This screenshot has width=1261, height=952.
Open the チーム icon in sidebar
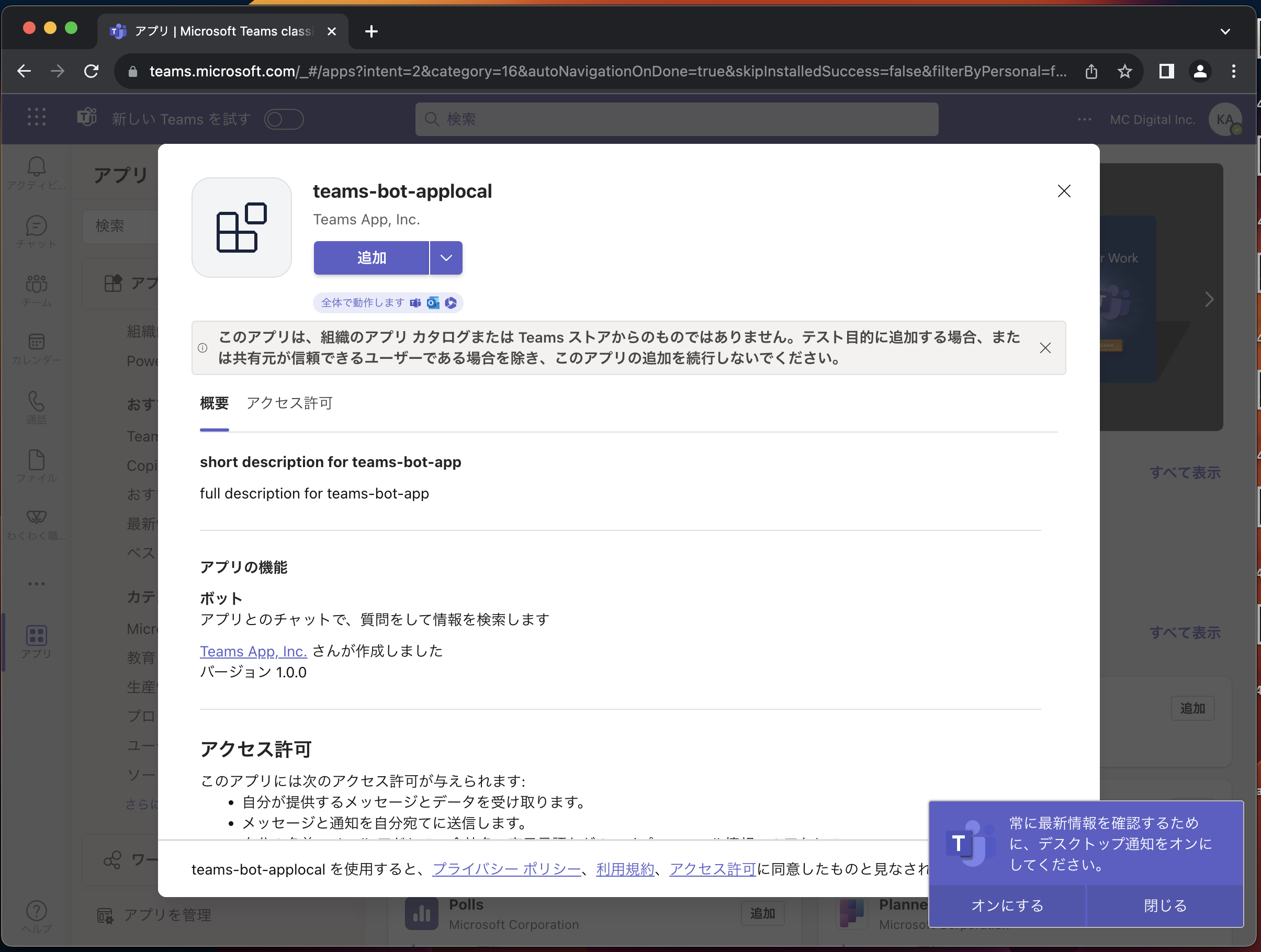click(37, 290)
